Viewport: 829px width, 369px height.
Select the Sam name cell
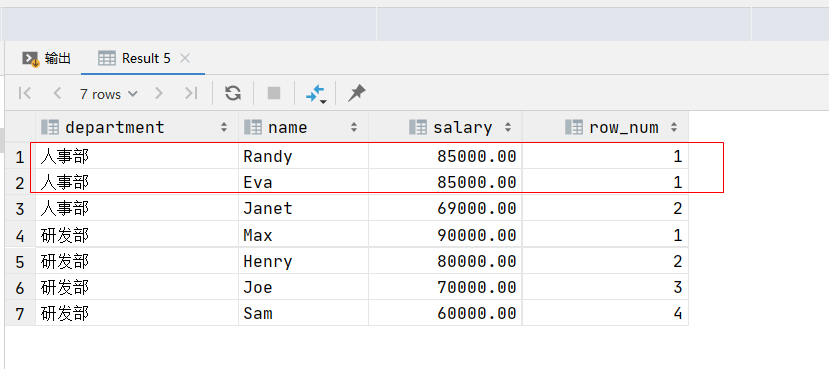pos(303,313)
